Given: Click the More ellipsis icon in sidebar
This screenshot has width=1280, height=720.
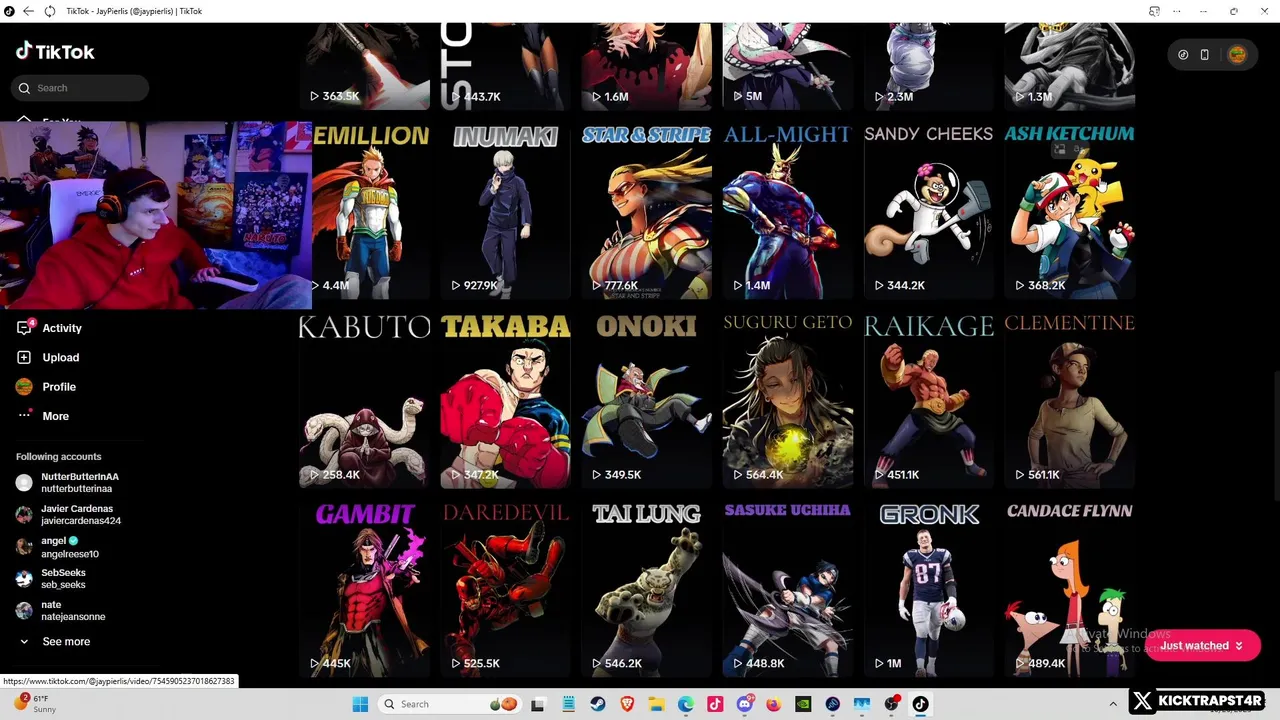Looking at the screenshot, I should 24,415.
